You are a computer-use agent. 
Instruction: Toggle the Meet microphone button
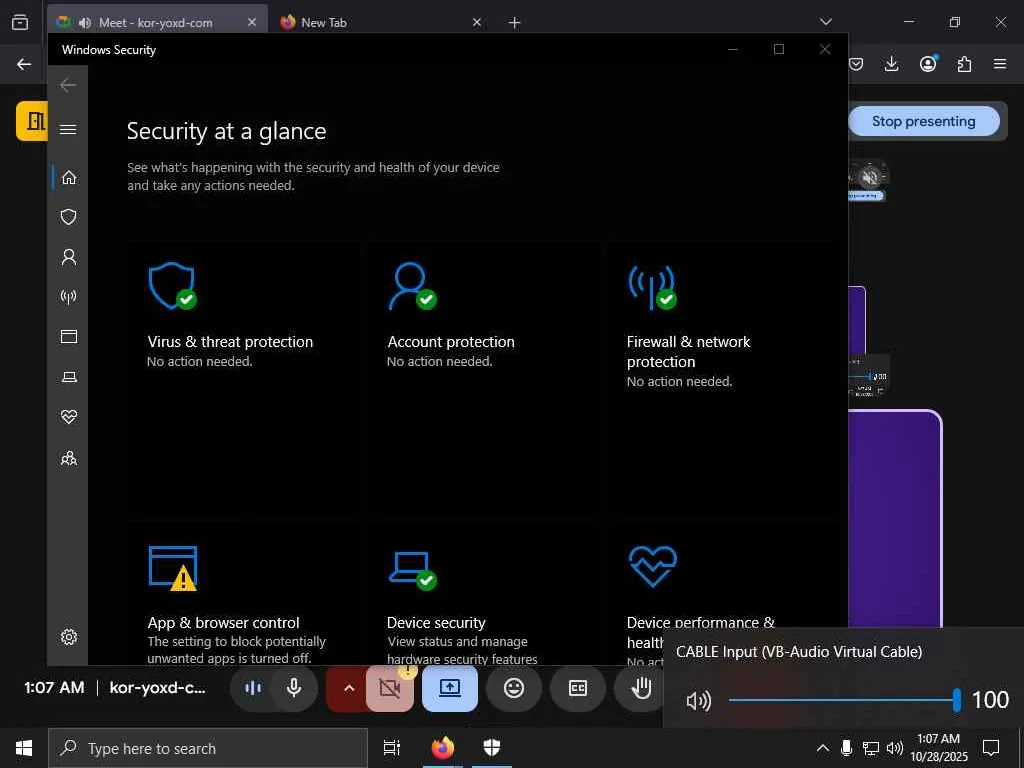[294, 688]
